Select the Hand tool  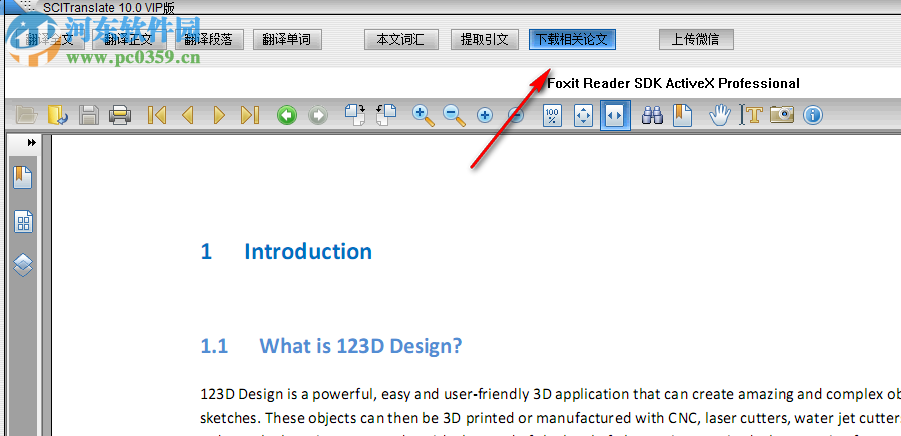click(x=719, y=115)
